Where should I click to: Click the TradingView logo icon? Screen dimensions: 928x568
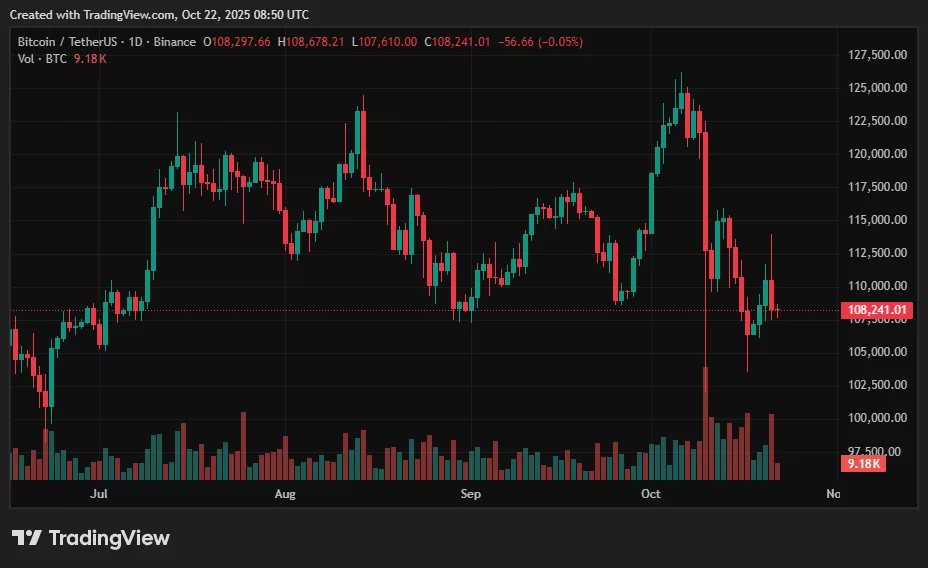coord(27,538)
